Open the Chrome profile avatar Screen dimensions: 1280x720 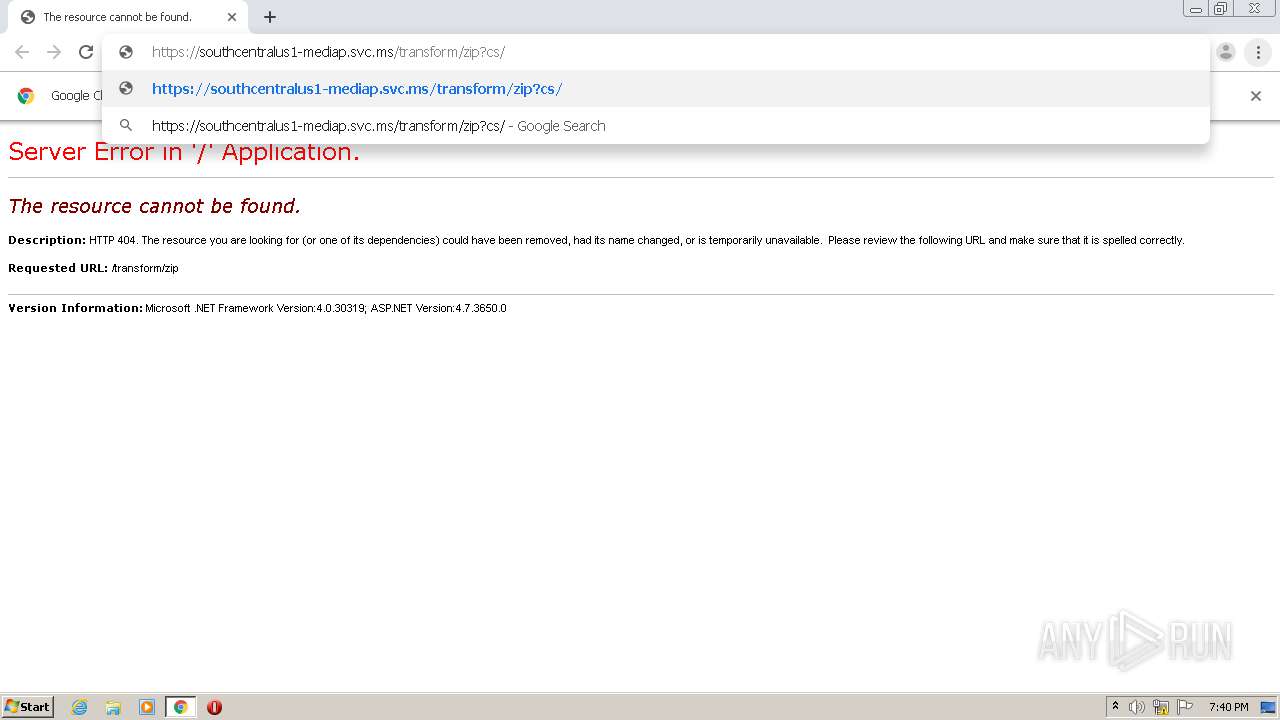(x=1226, y=52)
